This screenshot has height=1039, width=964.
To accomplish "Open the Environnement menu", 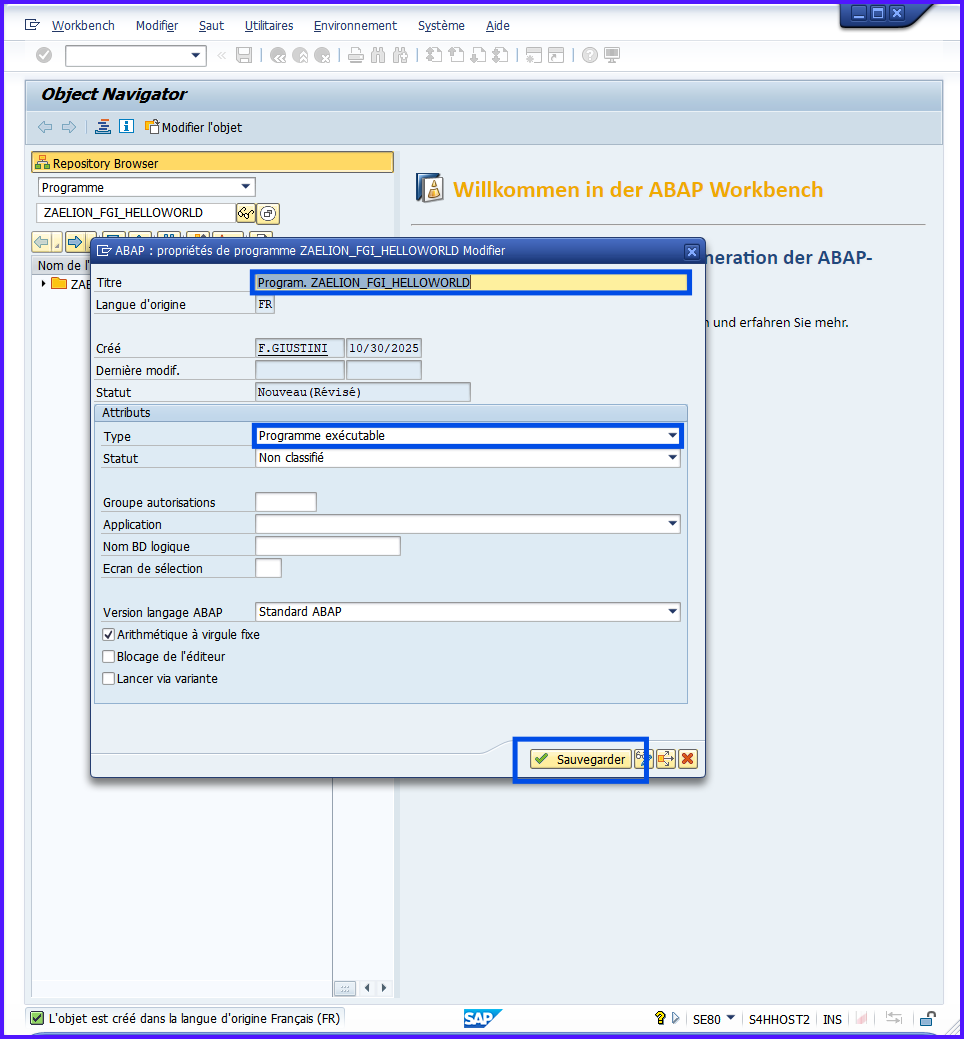I will (x=355, y=26).
